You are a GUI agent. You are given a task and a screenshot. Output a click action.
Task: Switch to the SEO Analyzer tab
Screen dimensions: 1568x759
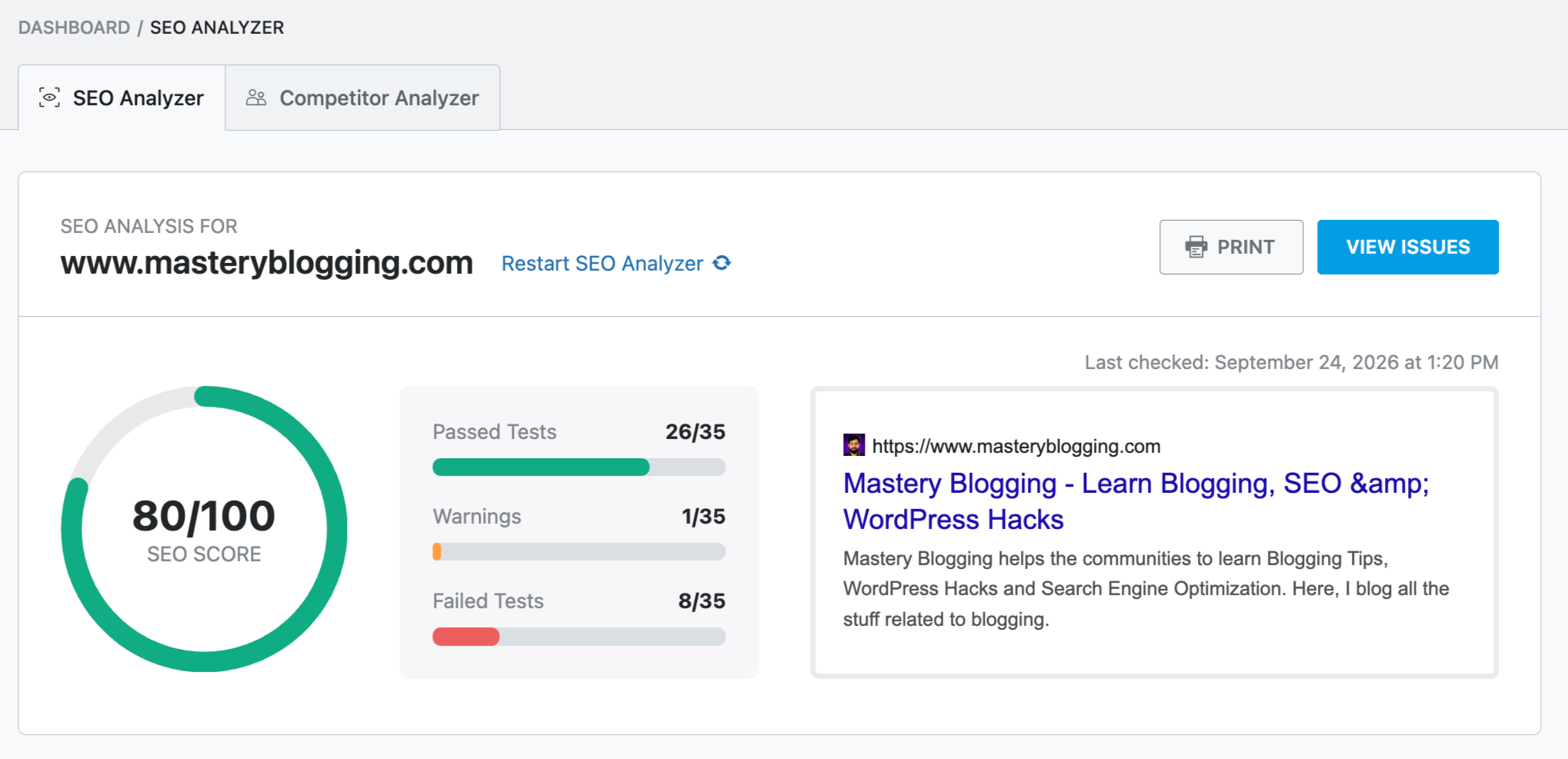(122, 98)
